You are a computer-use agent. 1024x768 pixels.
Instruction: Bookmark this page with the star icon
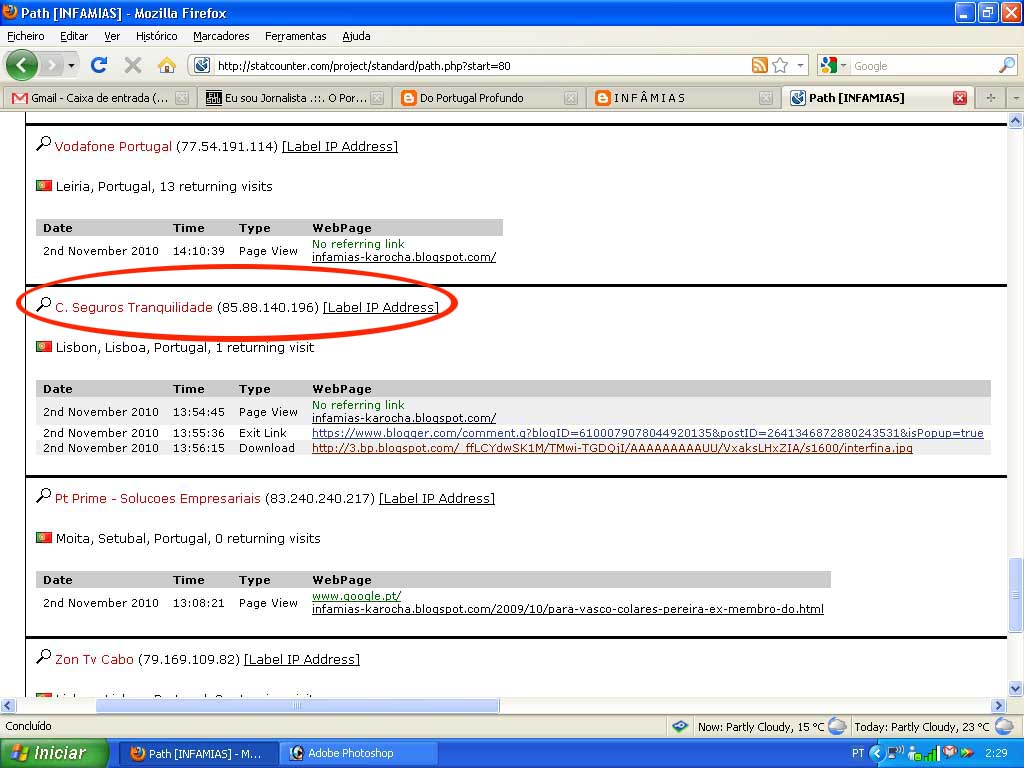pyautogui.click(x=780, y=65)
